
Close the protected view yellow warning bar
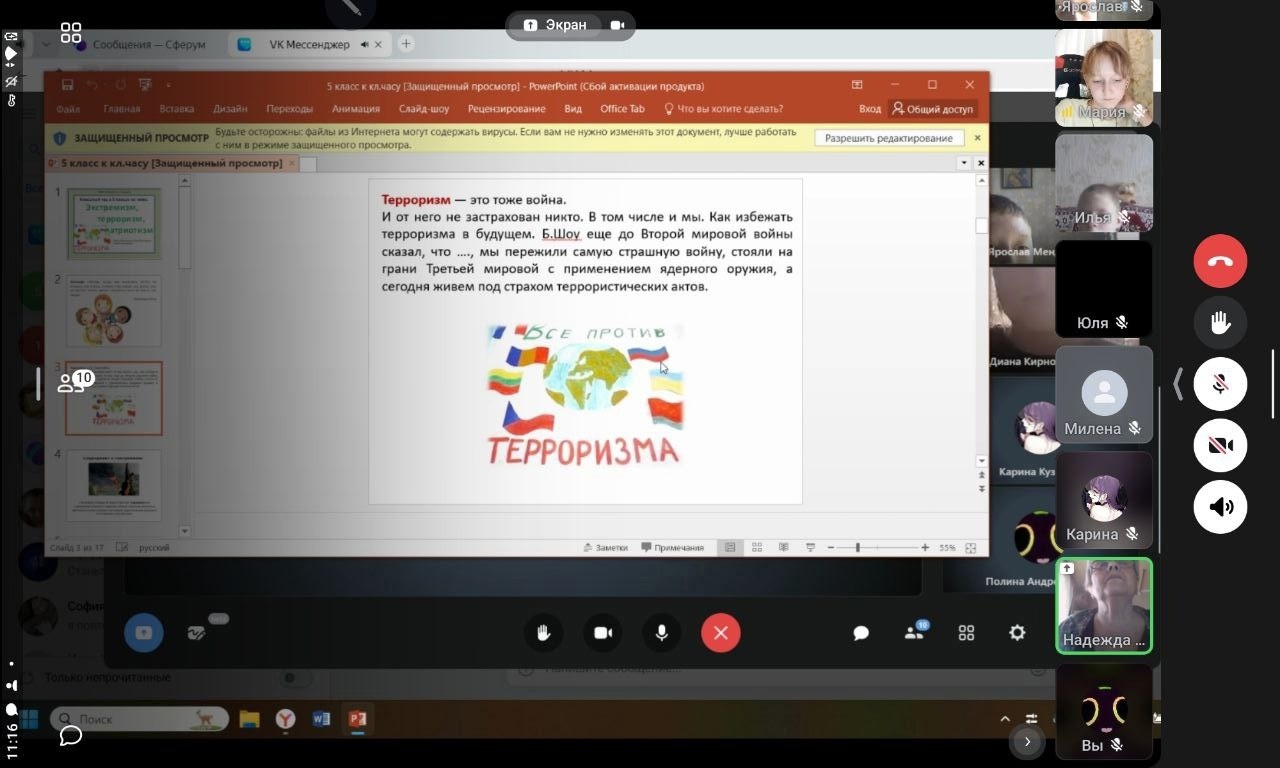pos(977,138)
